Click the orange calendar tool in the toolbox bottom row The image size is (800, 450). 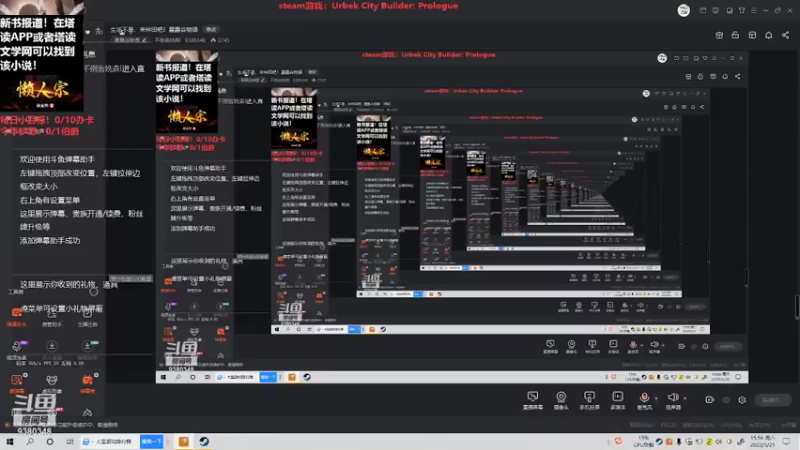point(88,383)
